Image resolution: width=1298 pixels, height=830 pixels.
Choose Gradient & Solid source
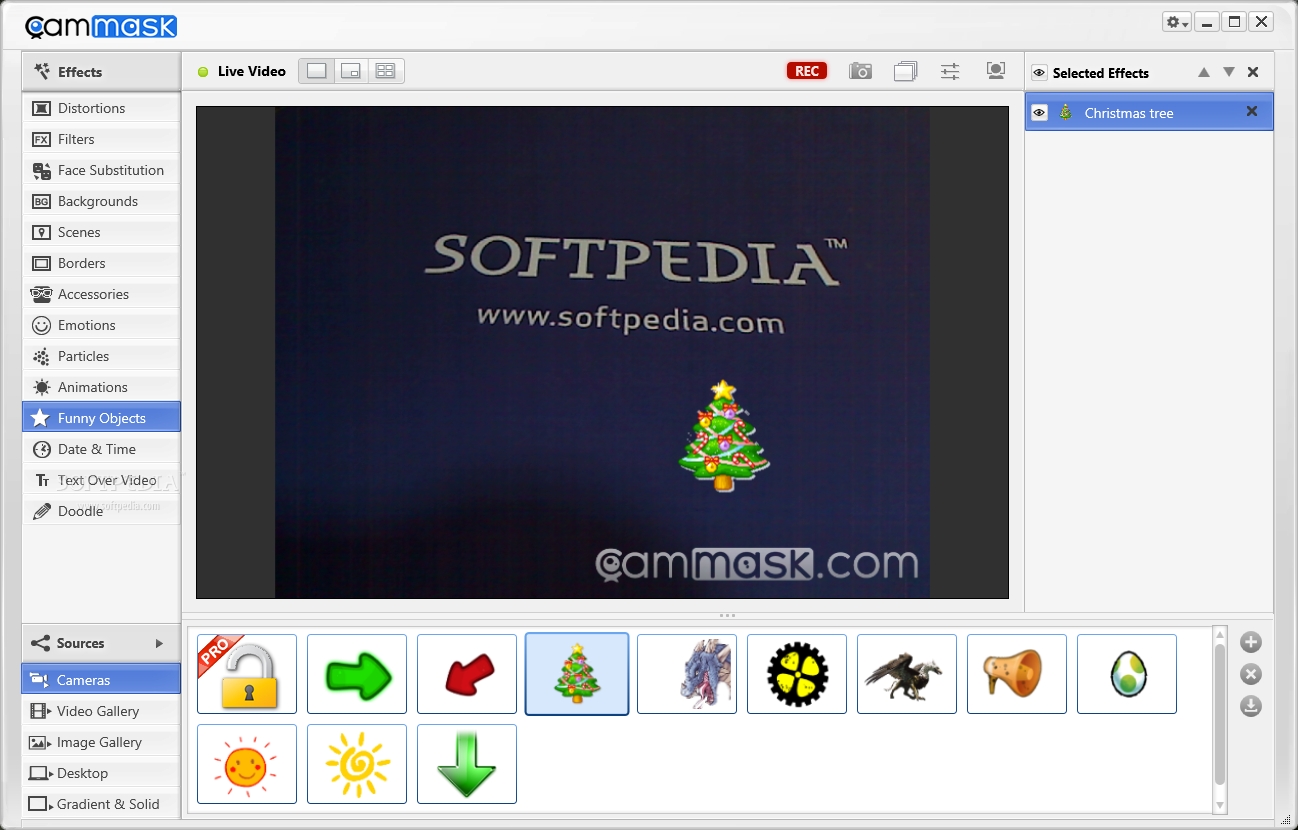[101, 804]
